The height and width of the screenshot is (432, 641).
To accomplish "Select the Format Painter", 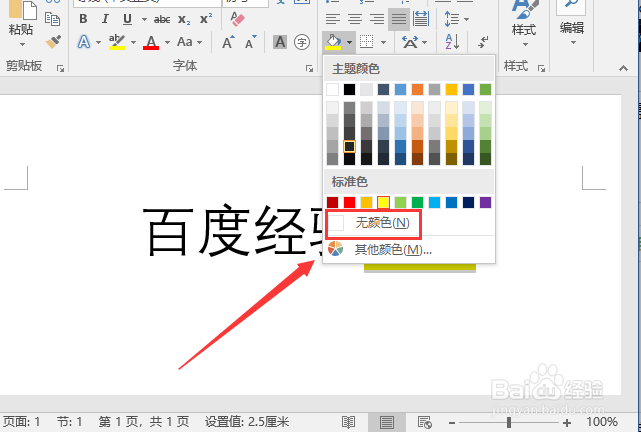I will click(x=53, y=42).
